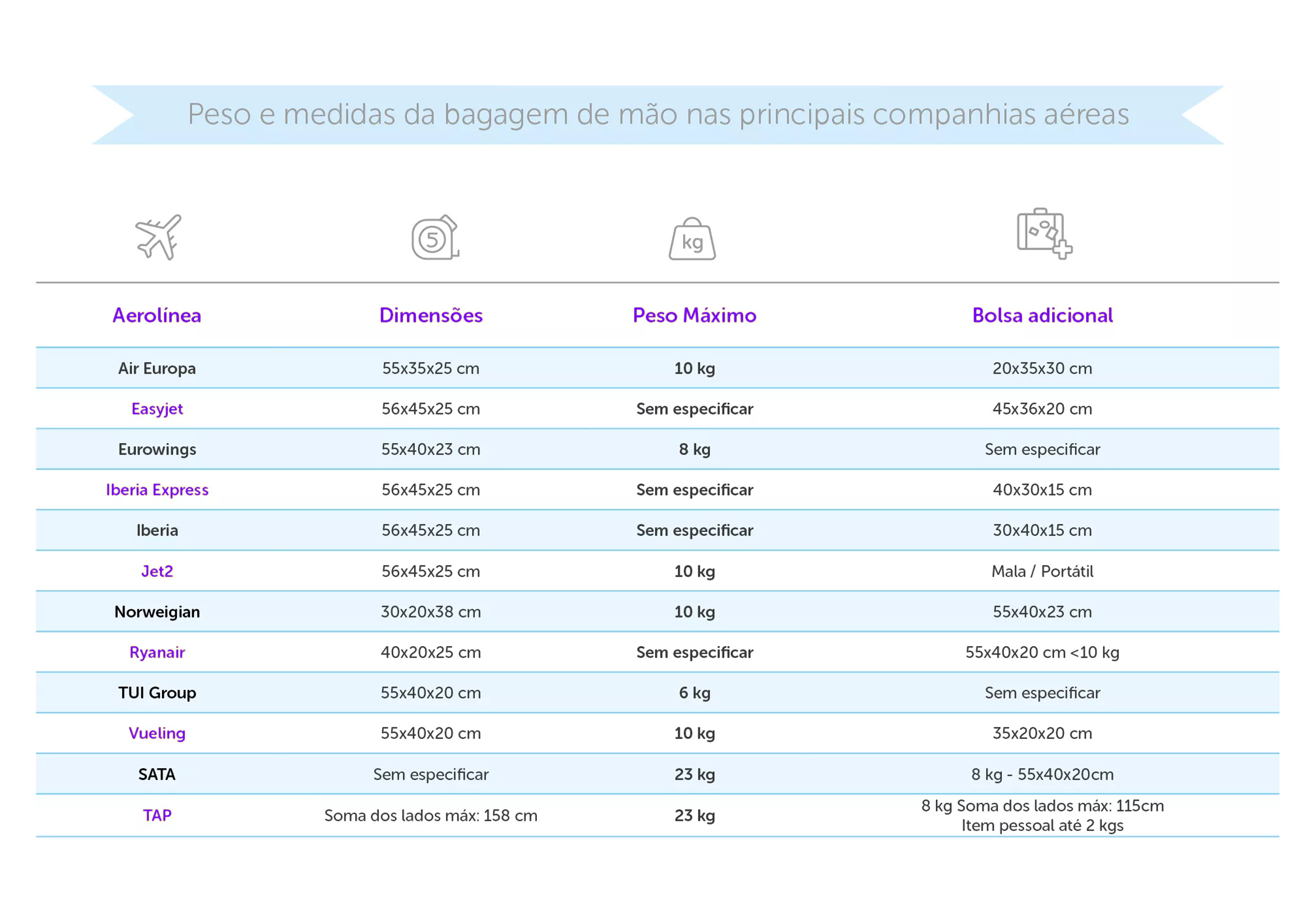Image resolution: width=1316 pixels, height=915 pixels.
Task: Open the Iberia Express link
Action: [157, 490]
